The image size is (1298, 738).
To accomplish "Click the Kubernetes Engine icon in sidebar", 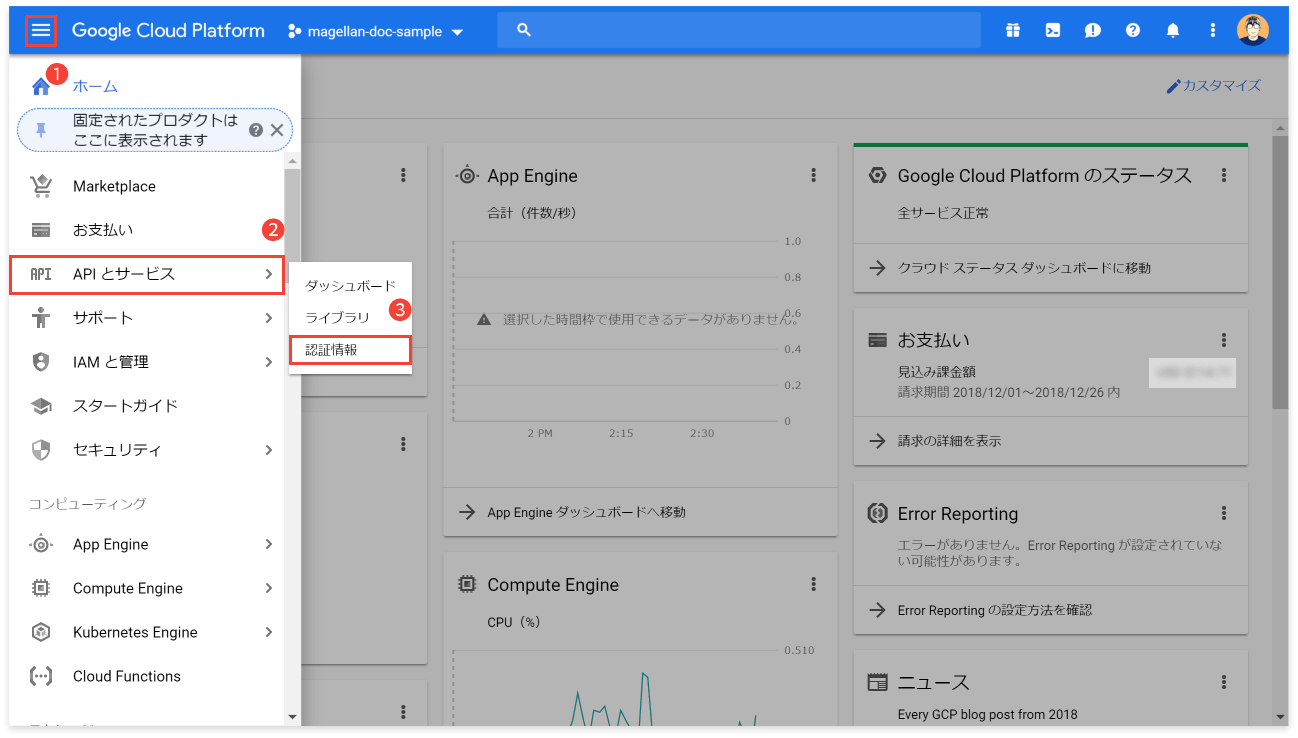I will [x=41, y=632].
